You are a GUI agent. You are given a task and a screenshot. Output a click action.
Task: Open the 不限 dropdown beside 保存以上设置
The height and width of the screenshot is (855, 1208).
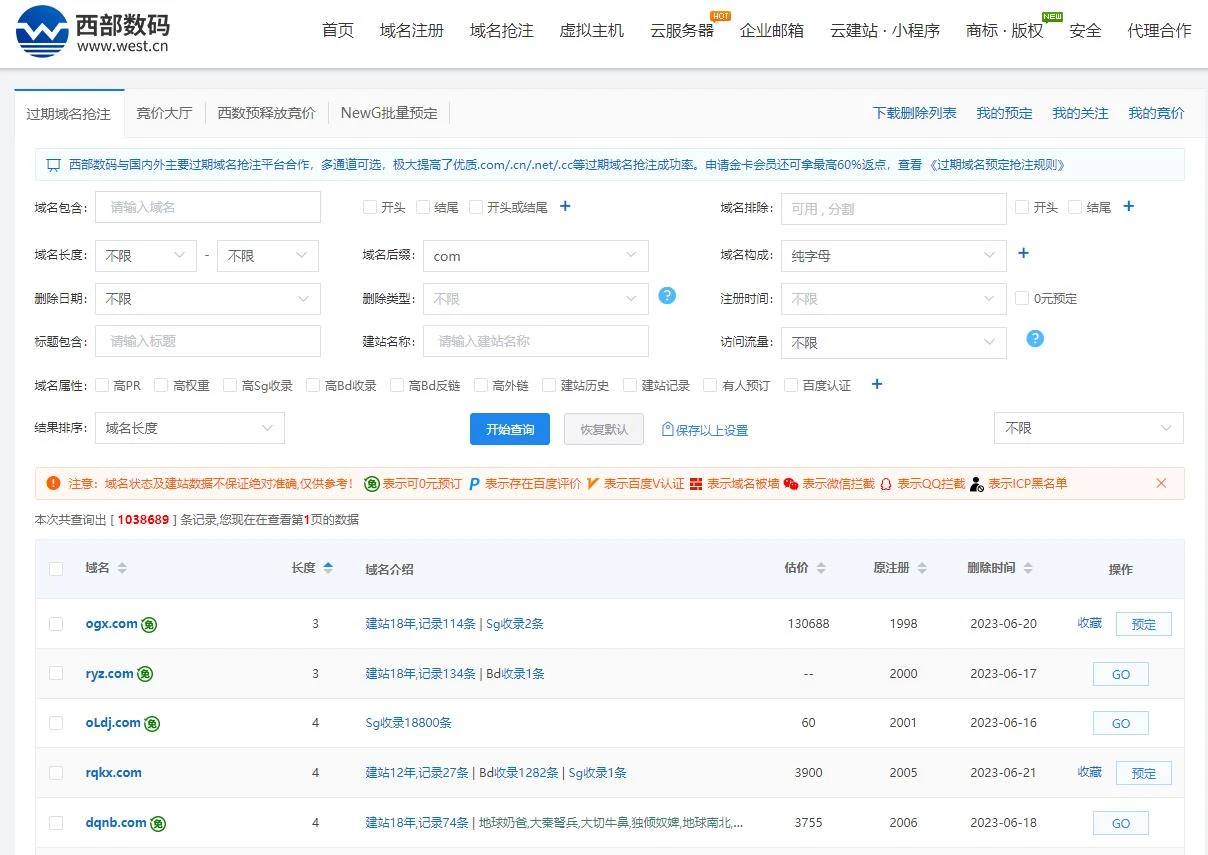pos(1089,428)
